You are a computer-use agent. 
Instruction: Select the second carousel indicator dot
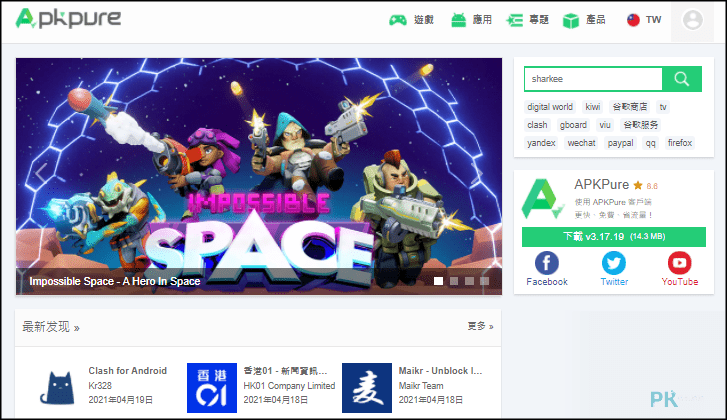tap(454, 281)
